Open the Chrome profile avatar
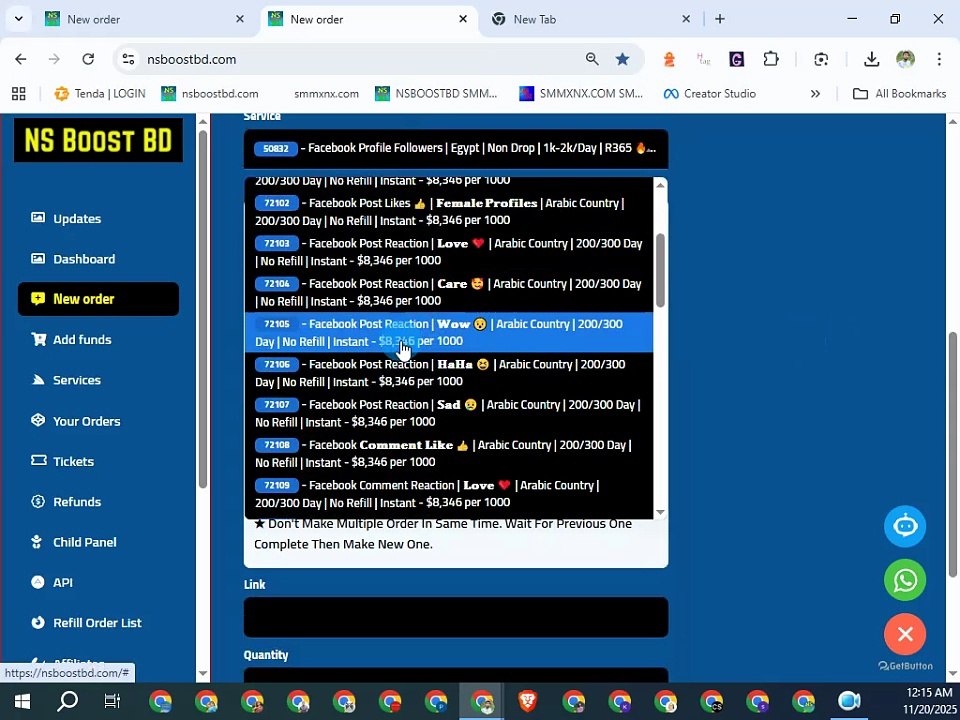 pyautogui.click(x=906, y=59)
